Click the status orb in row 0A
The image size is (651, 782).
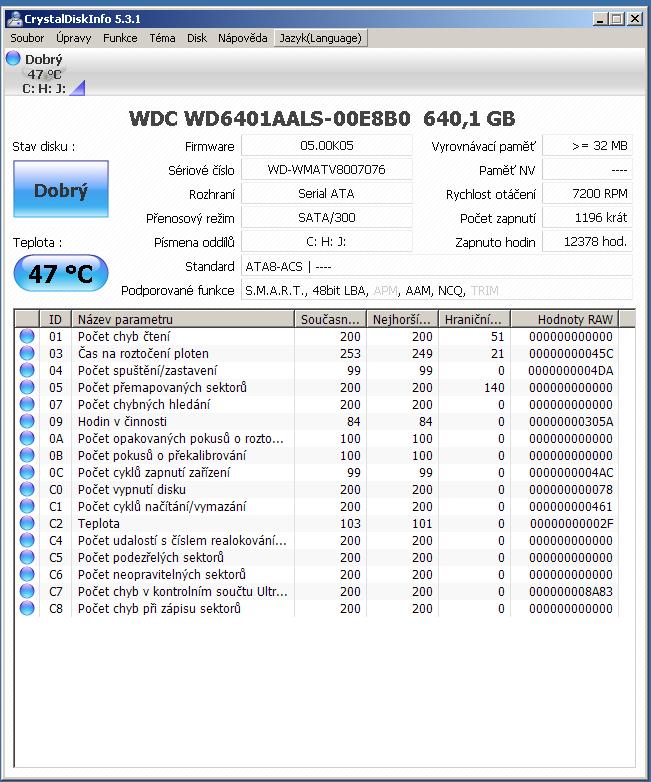click(27, 438)
